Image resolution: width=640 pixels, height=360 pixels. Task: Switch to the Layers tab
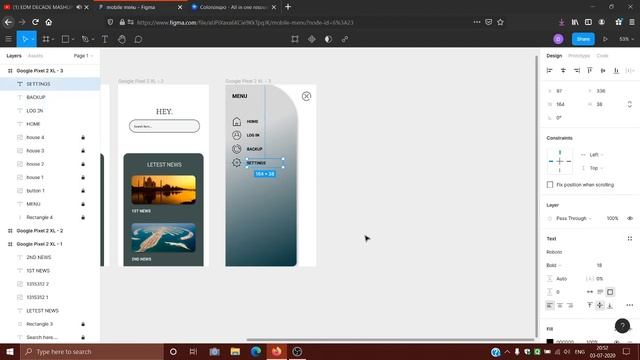pos(14,56)
